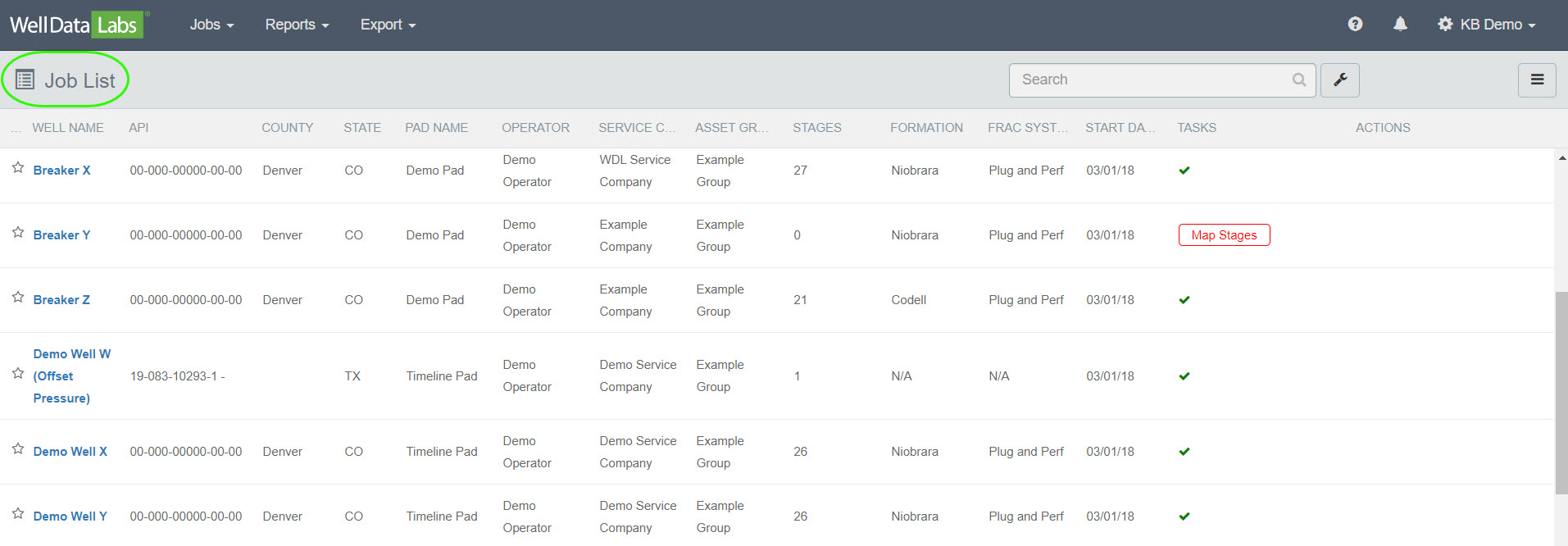Favorite the Breaker X well star

[18, 168]
